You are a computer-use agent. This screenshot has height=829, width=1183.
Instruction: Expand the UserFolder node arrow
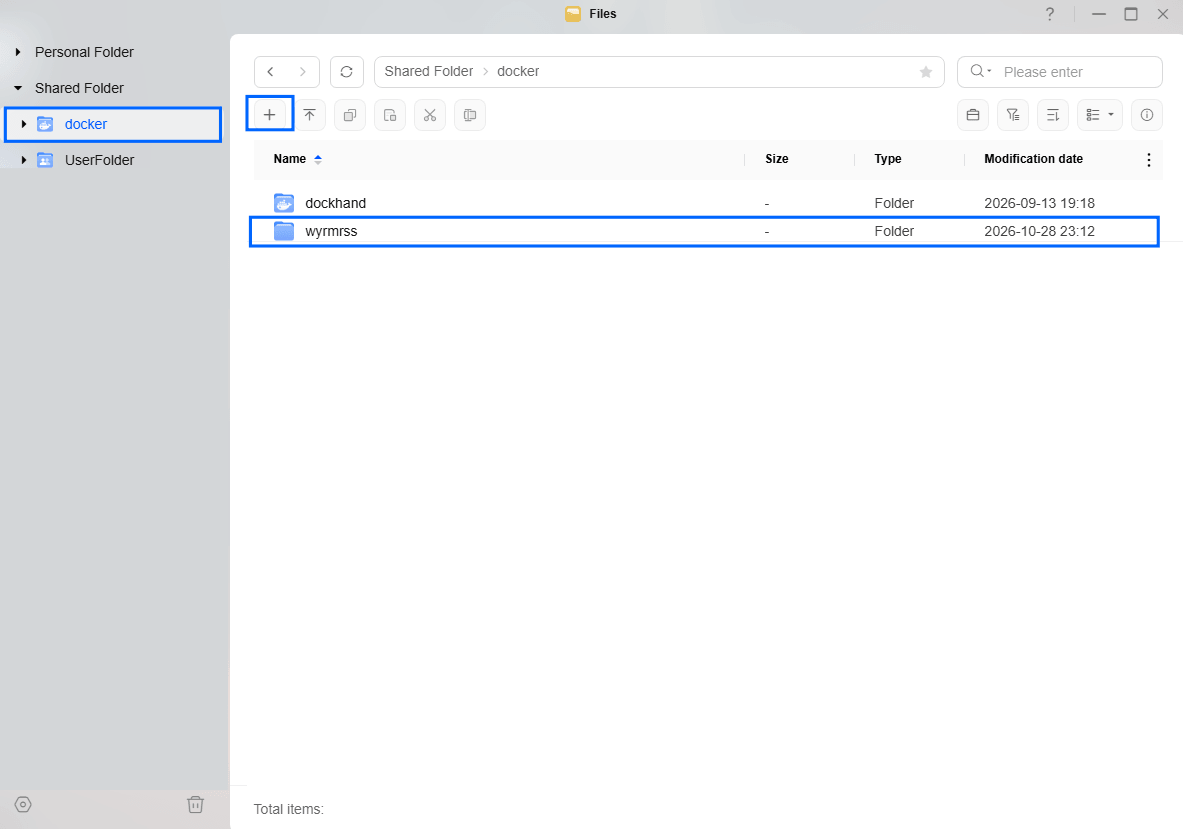coord(24,160)
